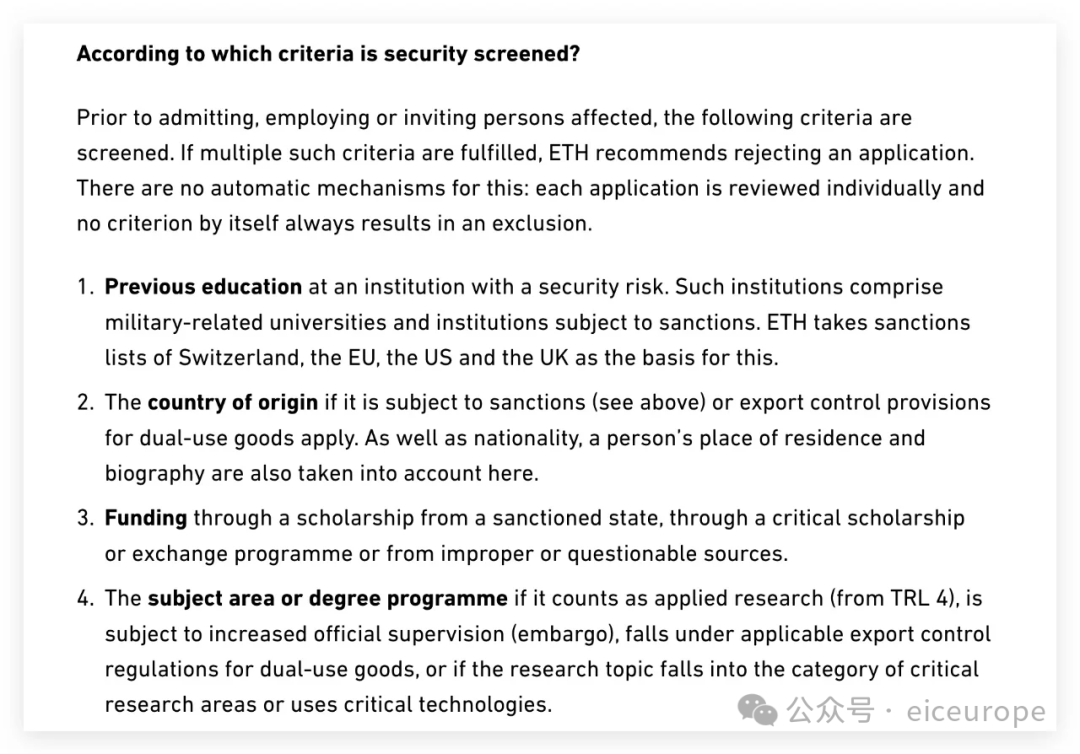Viewport: 1080px width, 754px height.
Task: Select the bold 'country of origin' term
Action: click(x=232, y=403)
